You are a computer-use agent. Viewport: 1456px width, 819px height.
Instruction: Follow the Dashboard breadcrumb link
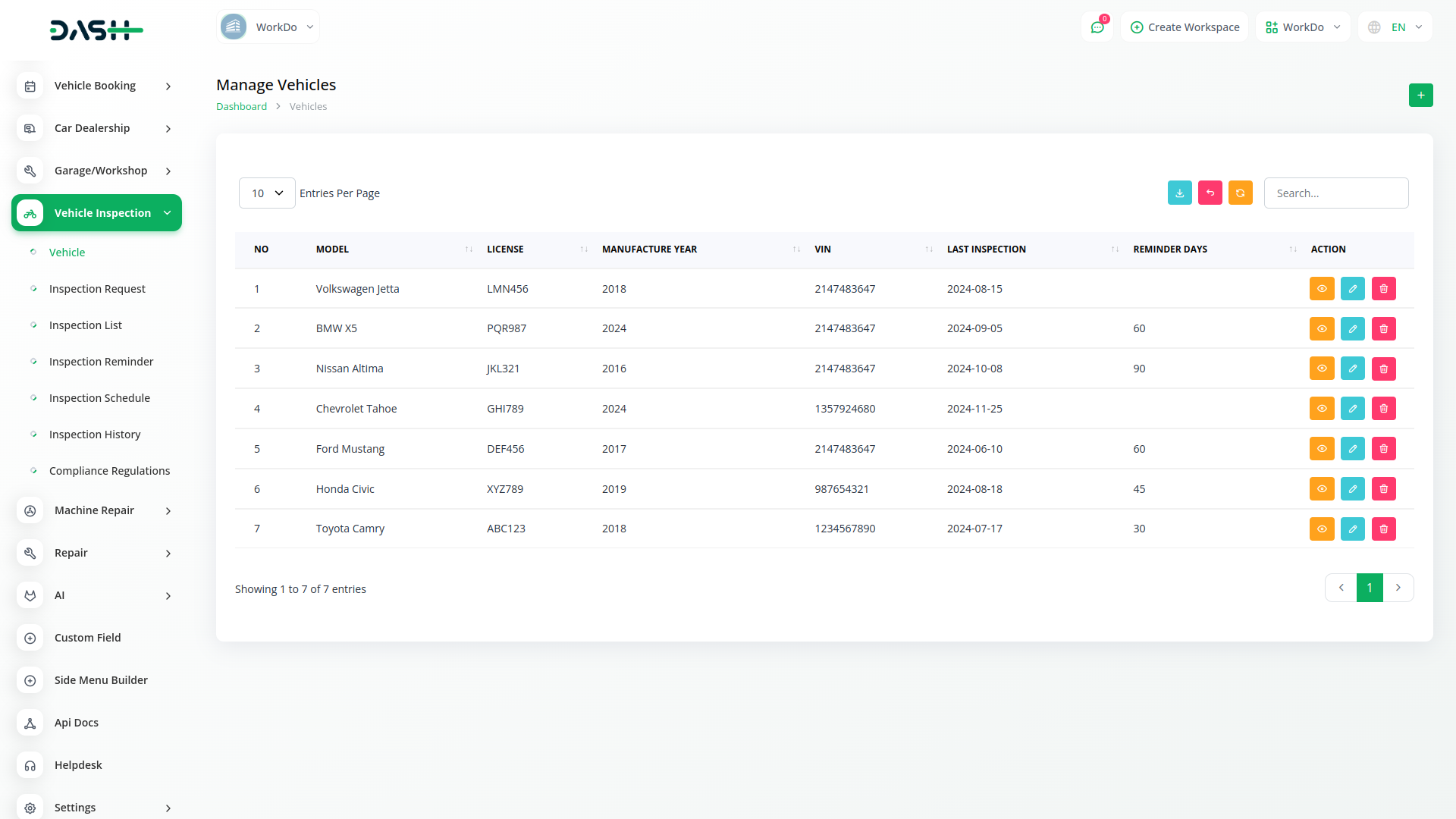tap(241, 106)
